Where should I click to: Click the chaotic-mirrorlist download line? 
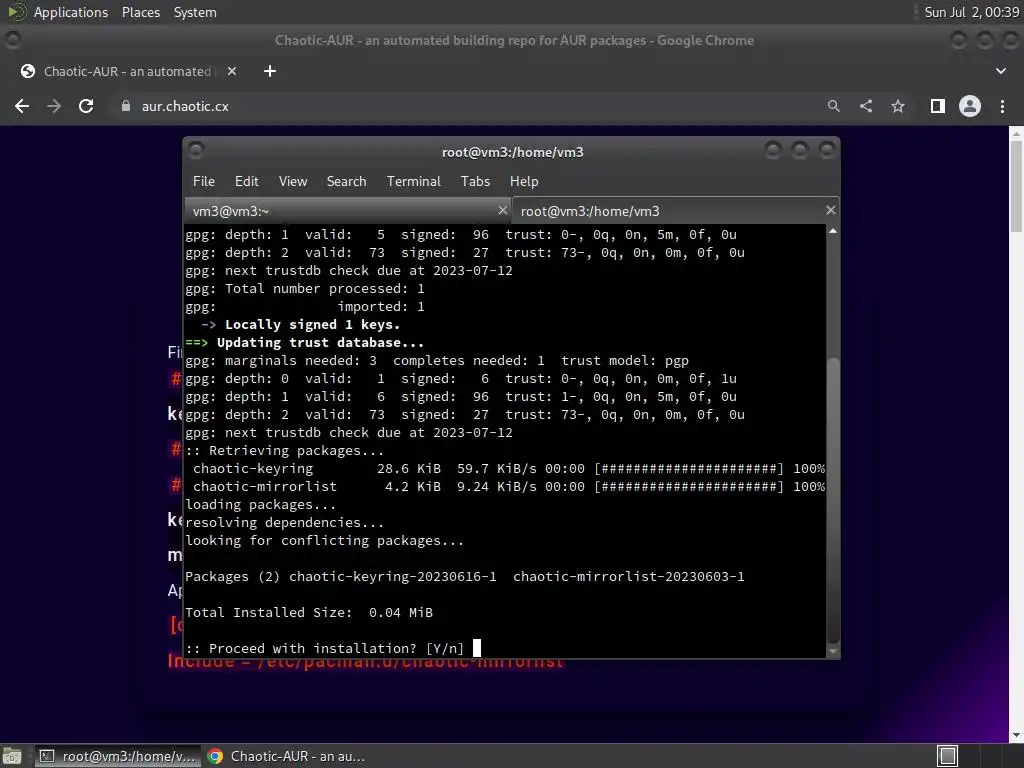505,487
